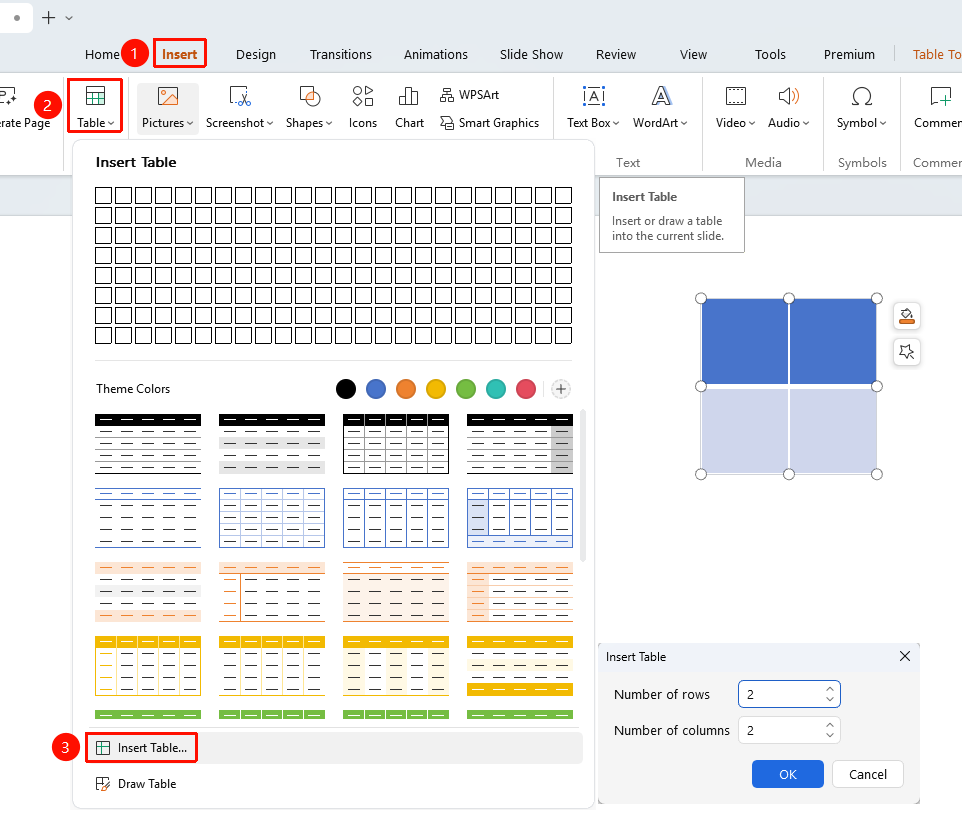Select the Shapes tool icon
The height and width of the screenshot is (828, 962).
(x=309, y=97)
